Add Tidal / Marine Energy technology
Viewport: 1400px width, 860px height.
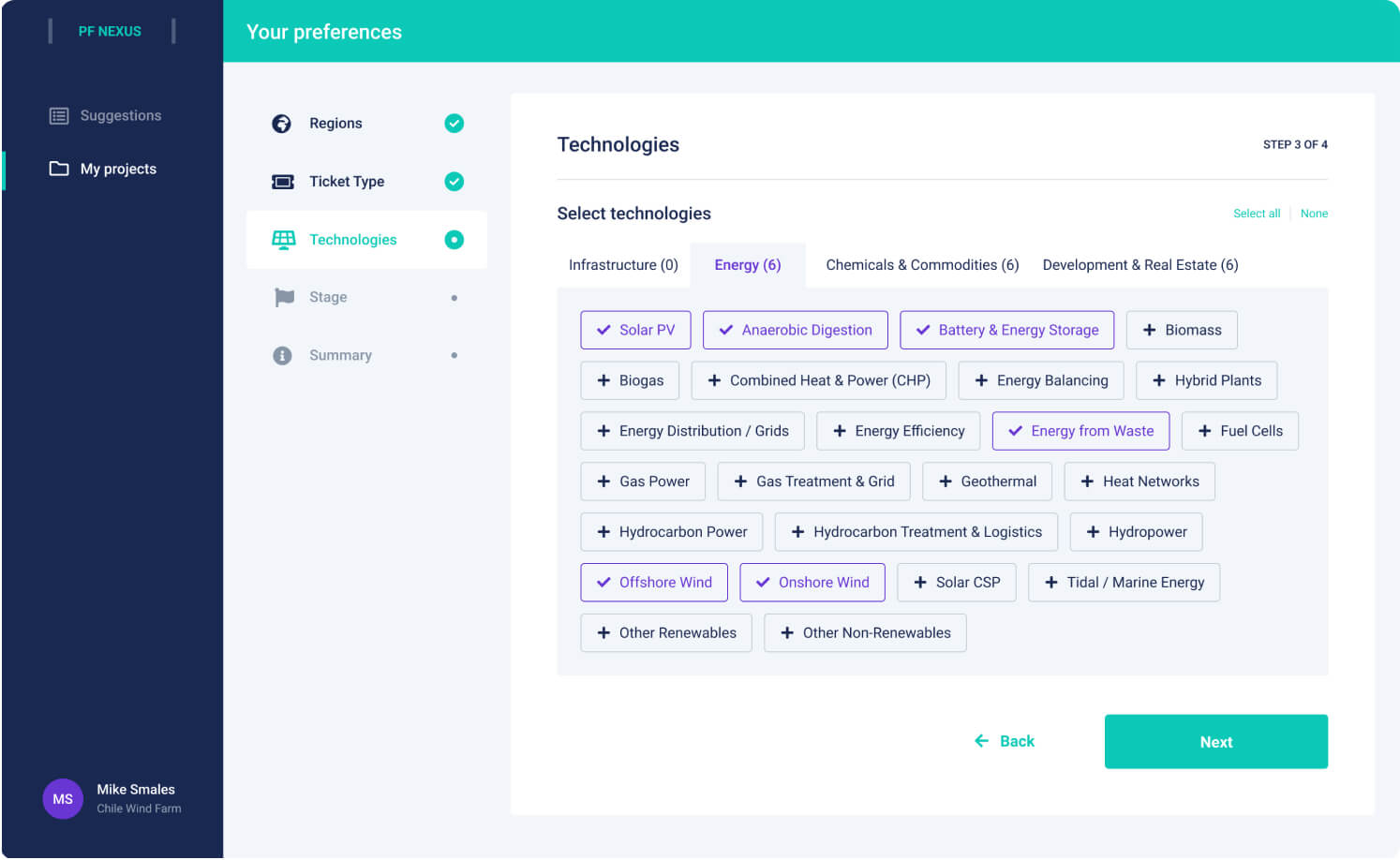1124,583
